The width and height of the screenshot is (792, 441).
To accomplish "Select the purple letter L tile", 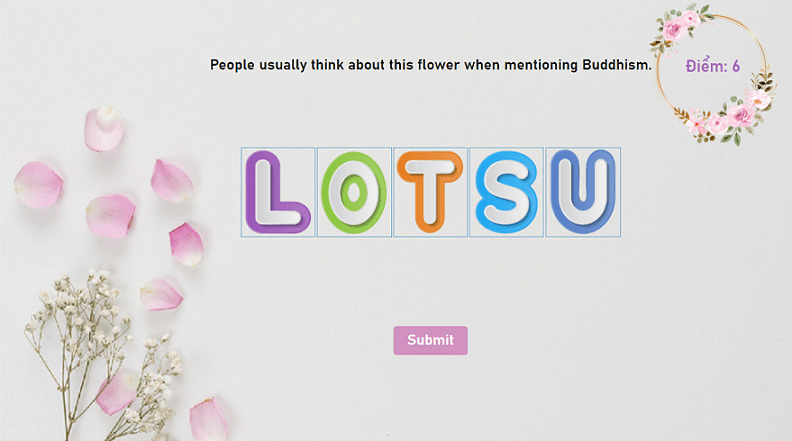I will tap(278, 192).
